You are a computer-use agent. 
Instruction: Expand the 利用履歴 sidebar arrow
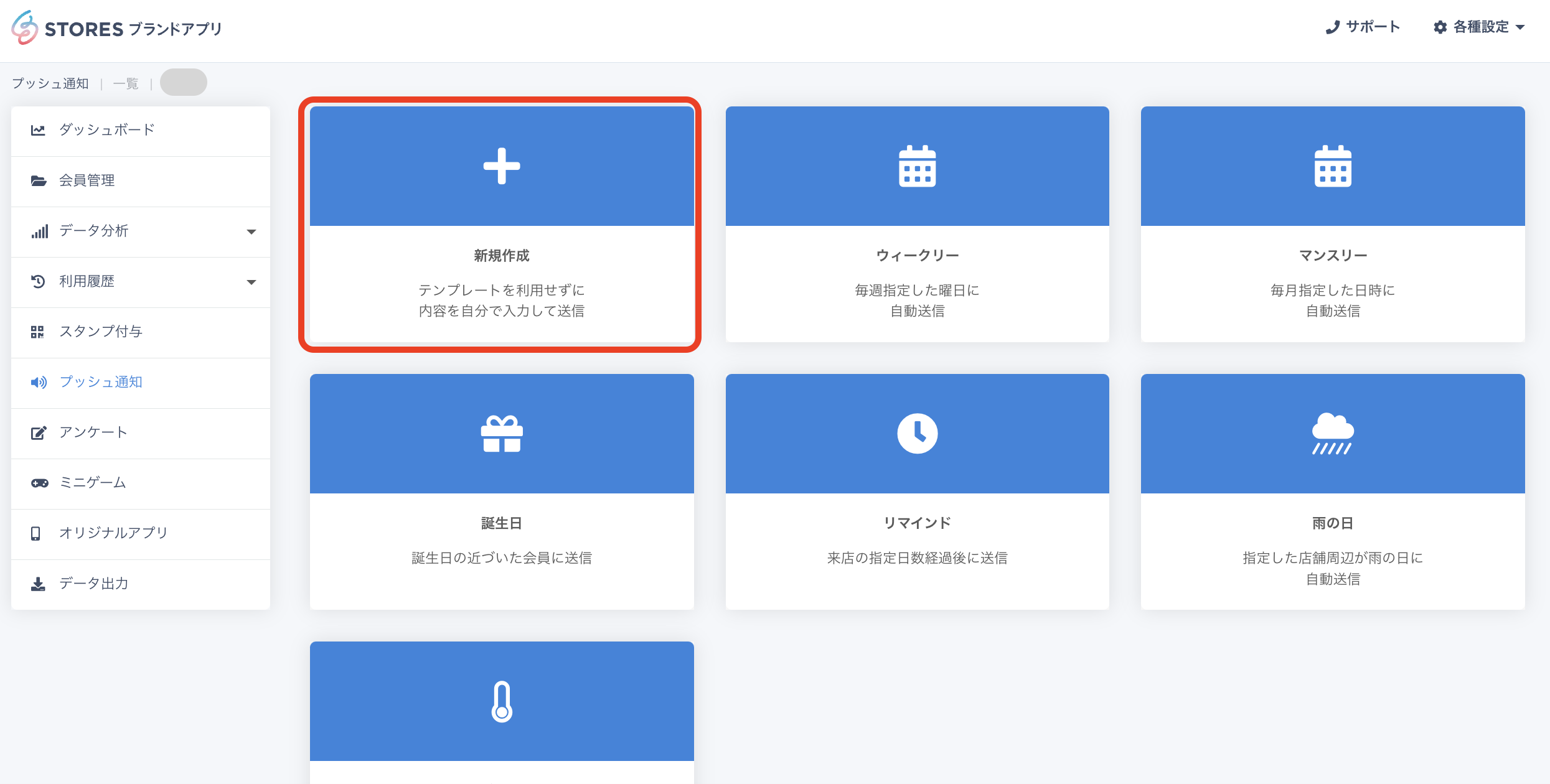point(251,282)
